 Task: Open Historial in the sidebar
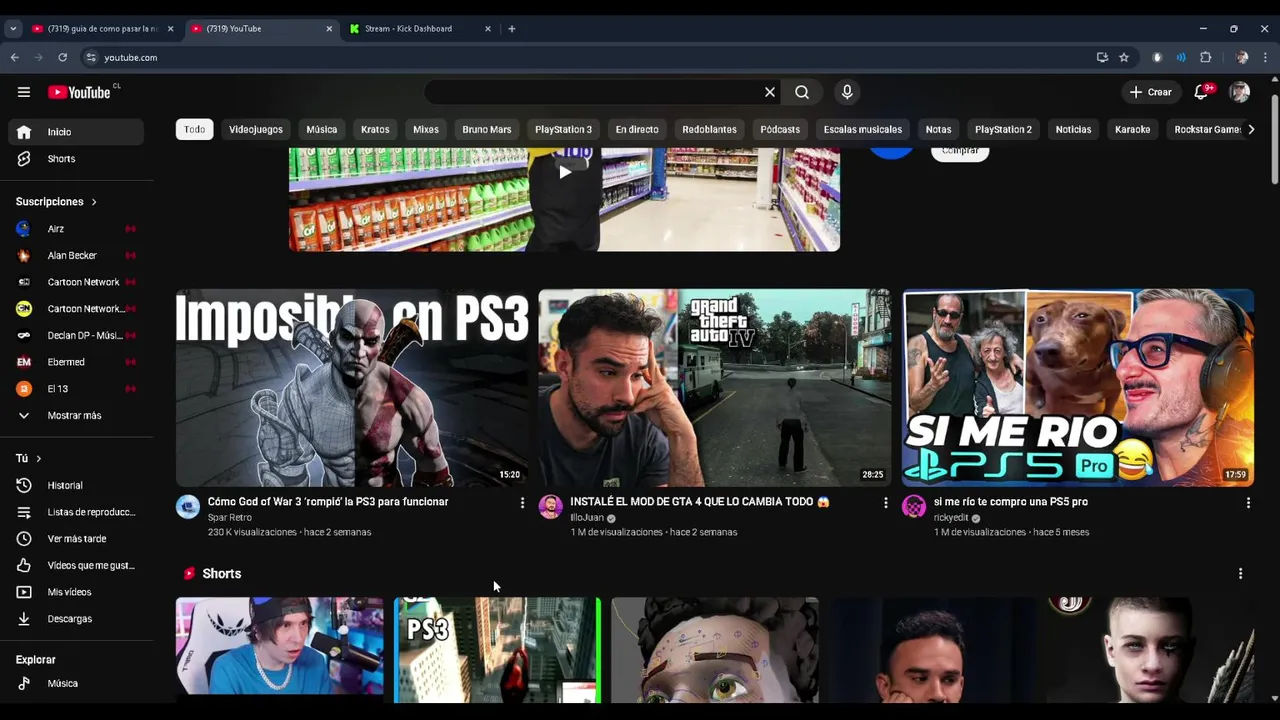click(x=76, y=485)
